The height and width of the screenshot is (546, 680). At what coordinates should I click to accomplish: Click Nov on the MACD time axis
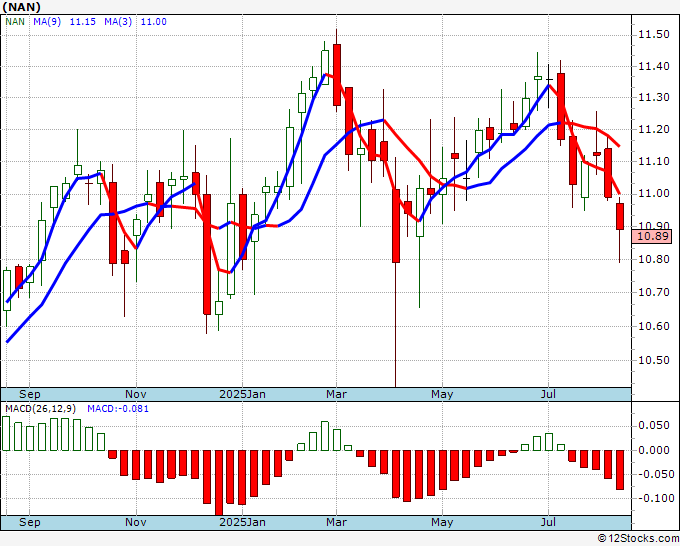click(136, 522)
